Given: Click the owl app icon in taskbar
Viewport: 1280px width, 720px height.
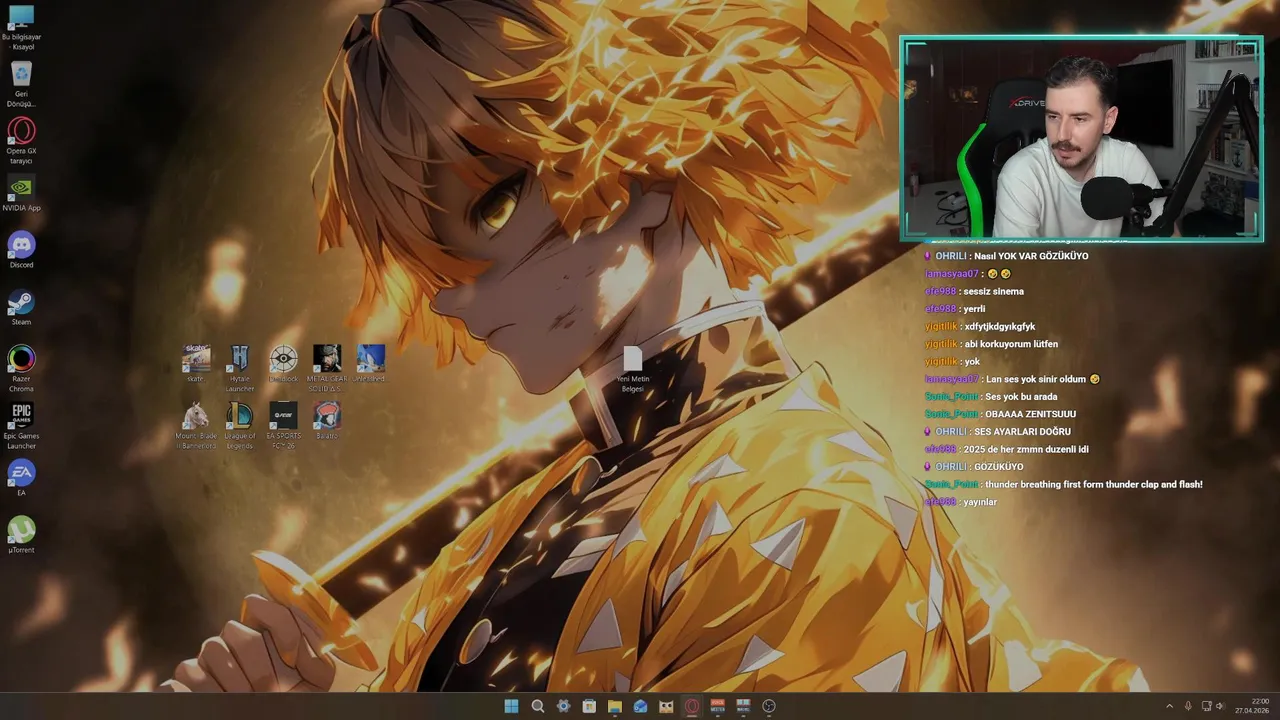Looking at the screenshot, I should pyautogui.click(x=666, y=706).
